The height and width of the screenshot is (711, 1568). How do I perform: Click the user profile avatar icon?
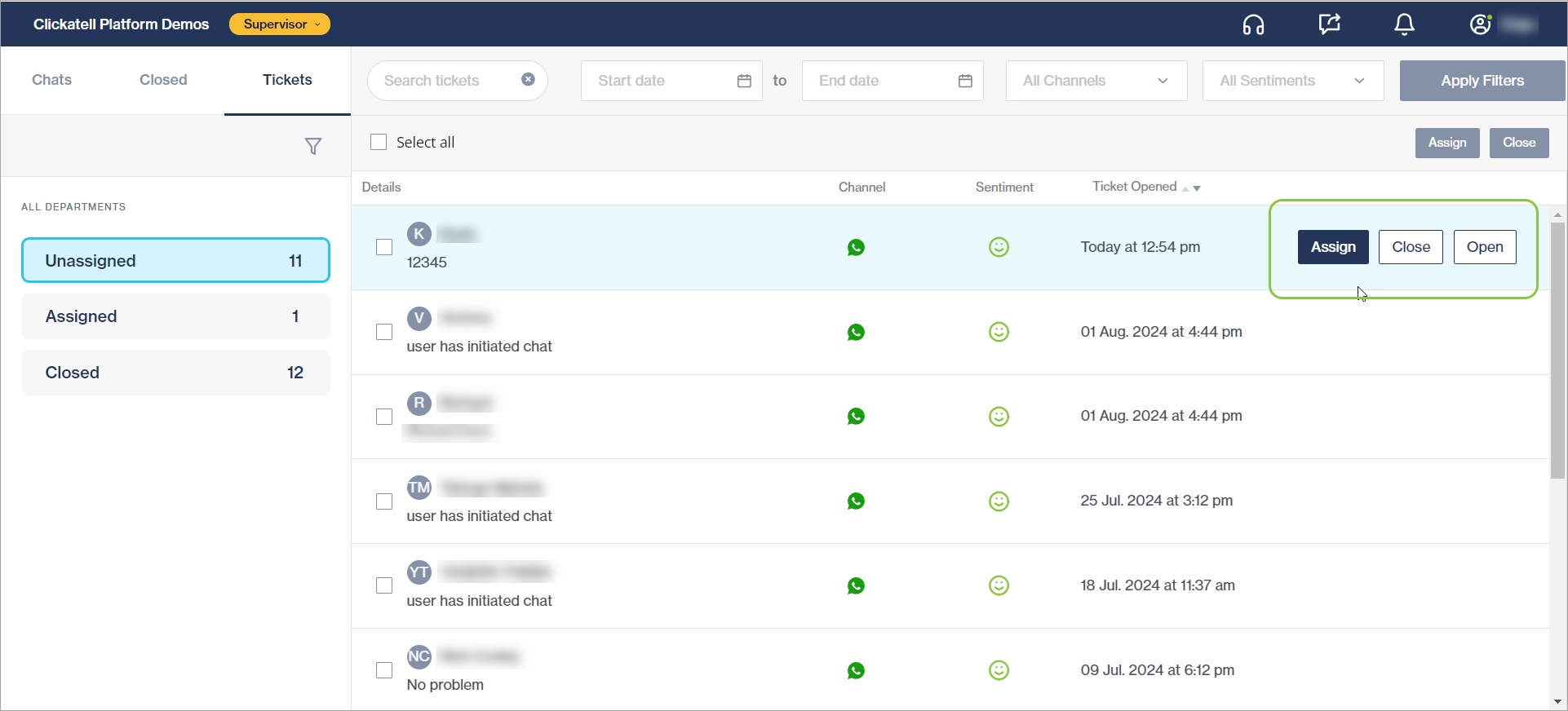[1480, 24]
